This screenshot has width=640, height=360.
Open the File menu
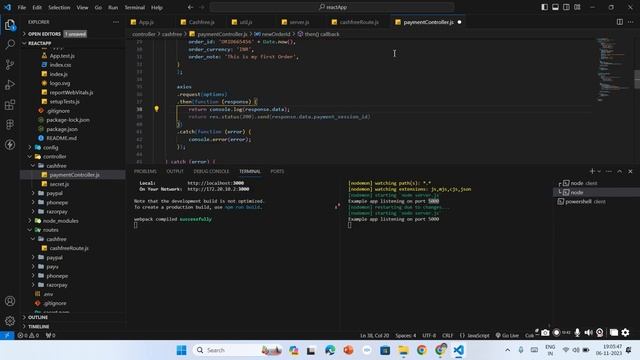(22, 7)
